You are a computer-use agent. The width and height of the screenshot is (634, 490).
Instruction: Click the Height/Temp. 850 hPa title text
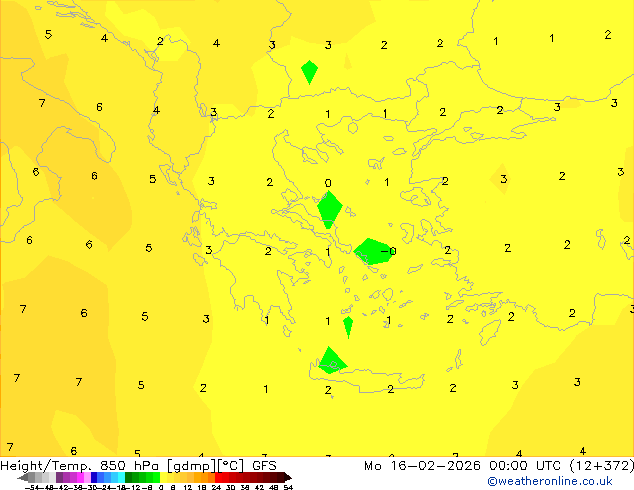82,466
